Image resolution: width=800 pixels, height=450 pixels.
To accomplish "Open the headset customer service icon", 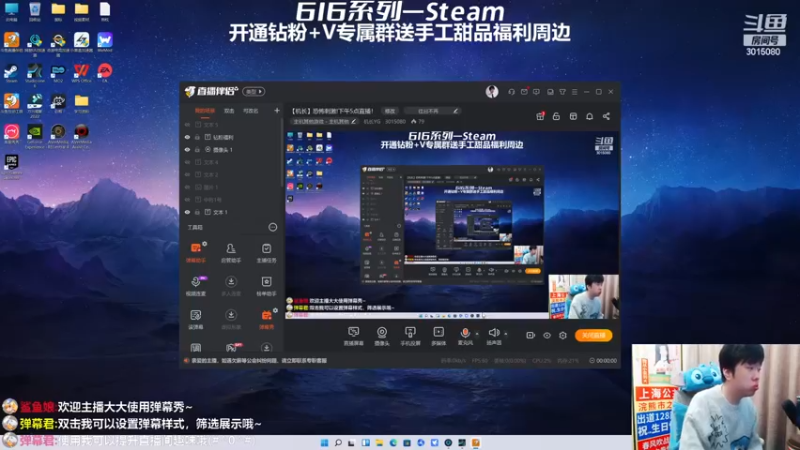I will pos(511,92).
